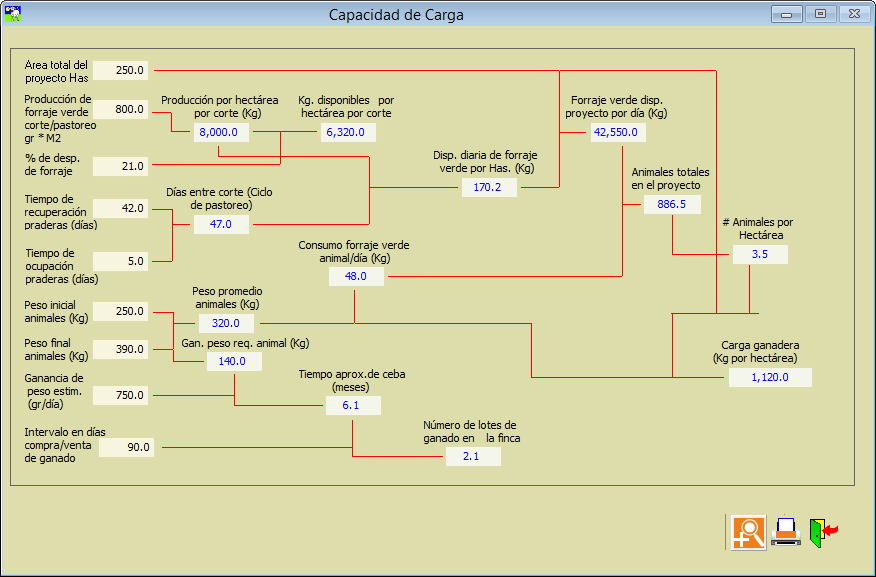Viewport: 876px width, 577px height.
Task: Click the orange magnifier zoom icon
Action: click(748, 532)
